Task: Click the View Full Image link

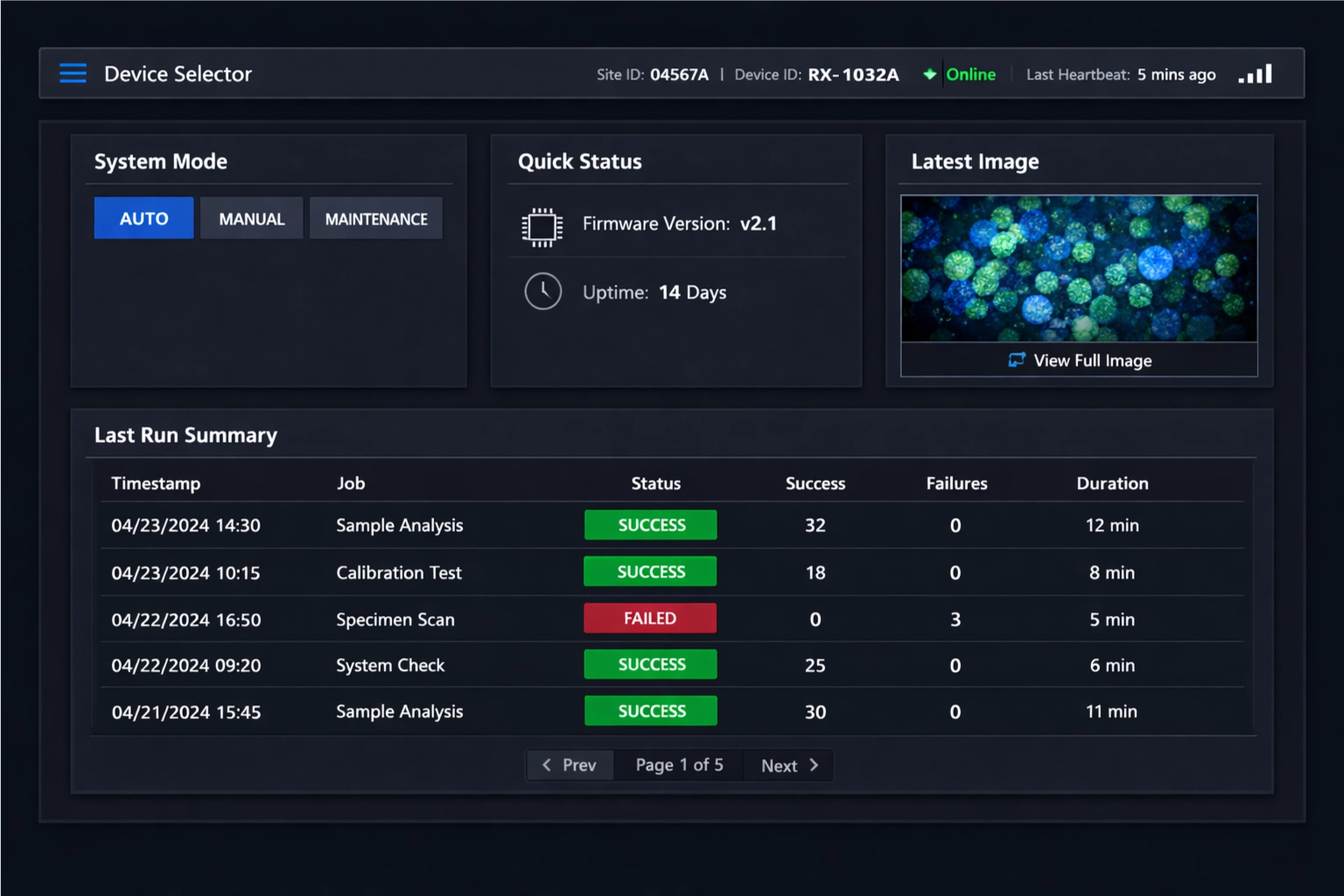Action: point(1092,360)
